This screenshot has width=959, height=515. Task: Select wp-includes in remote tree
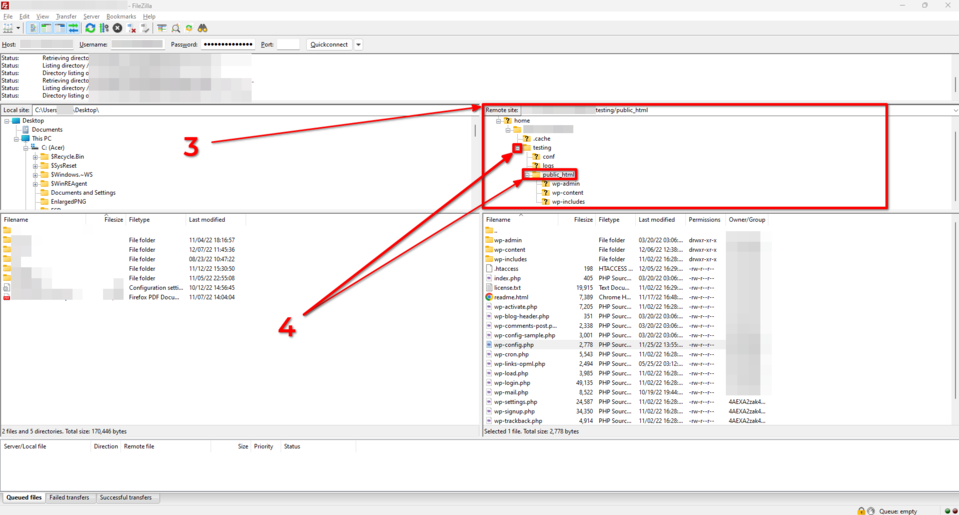(x=568, y=202)
